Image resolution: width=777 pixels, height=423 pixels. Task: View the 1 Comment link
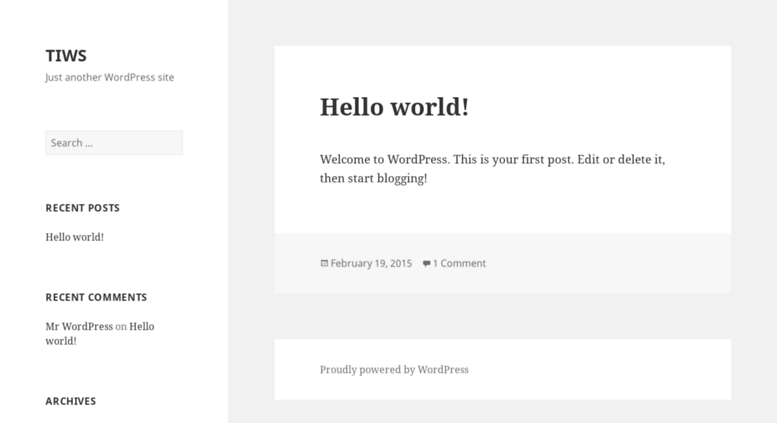pos(459,263)
